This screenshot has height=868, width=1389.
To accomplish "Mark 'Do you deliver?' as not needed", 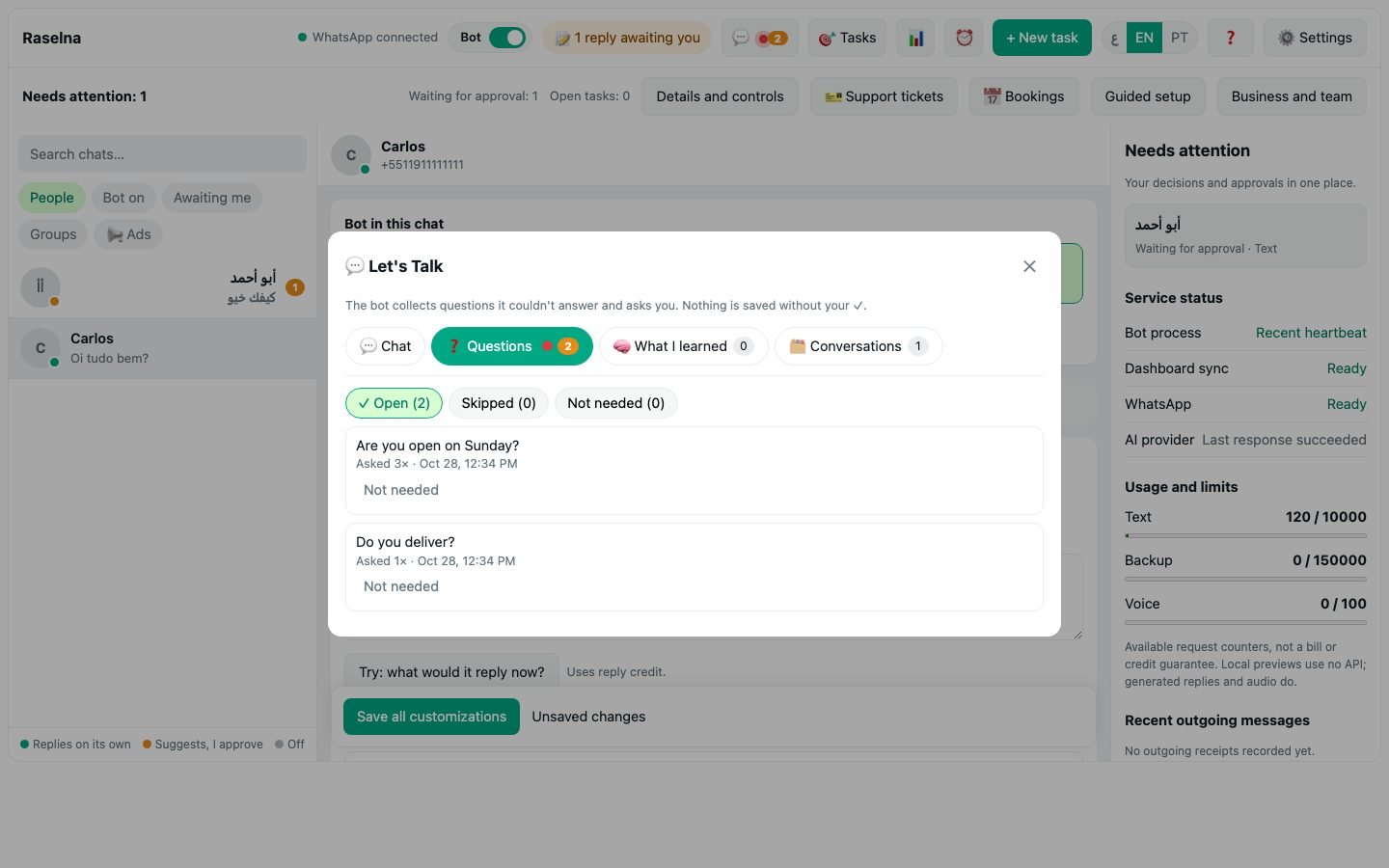I will 400,586.
